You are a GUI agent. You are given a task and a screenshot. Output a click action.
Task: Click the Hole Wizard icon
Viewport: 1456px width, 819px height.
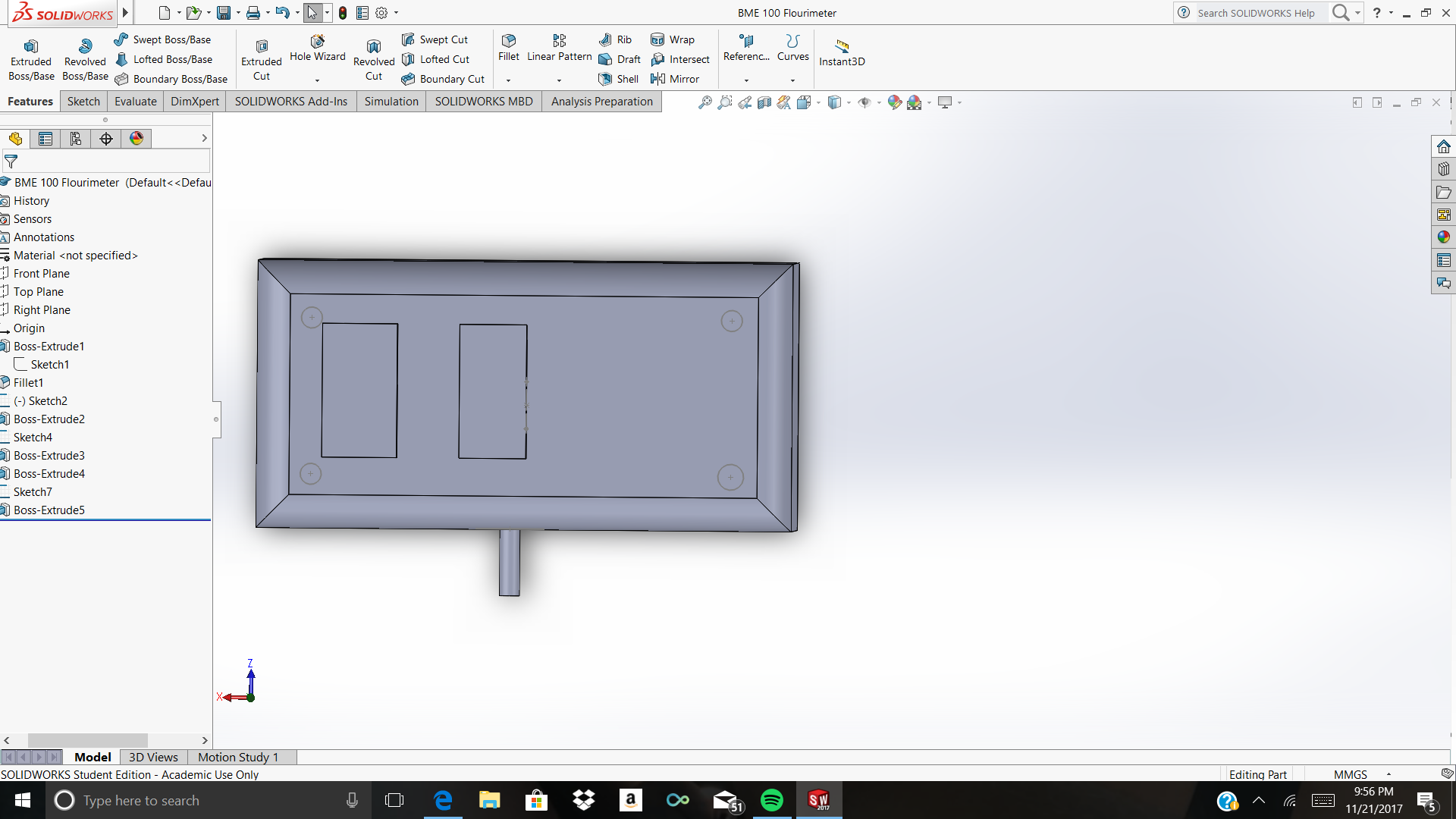317,42
